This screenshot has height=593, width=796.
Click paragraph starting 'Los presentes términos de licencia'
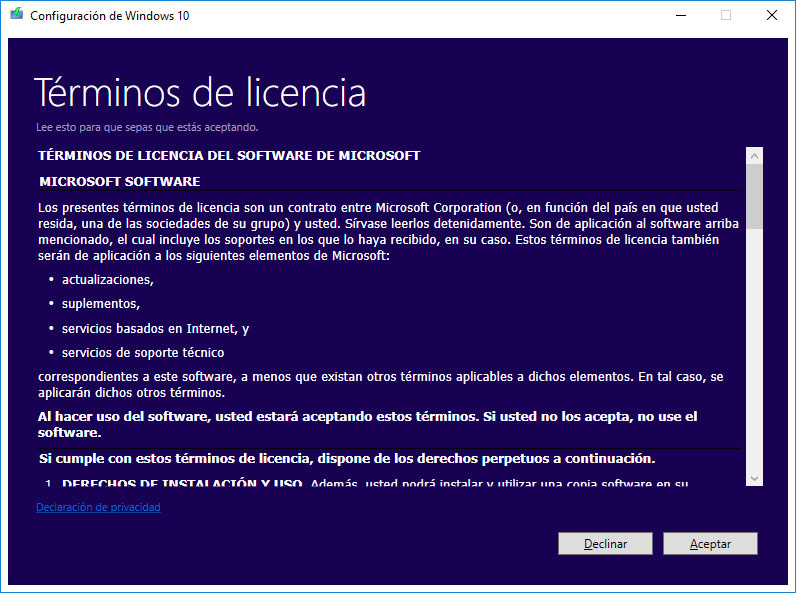point(388,232)
